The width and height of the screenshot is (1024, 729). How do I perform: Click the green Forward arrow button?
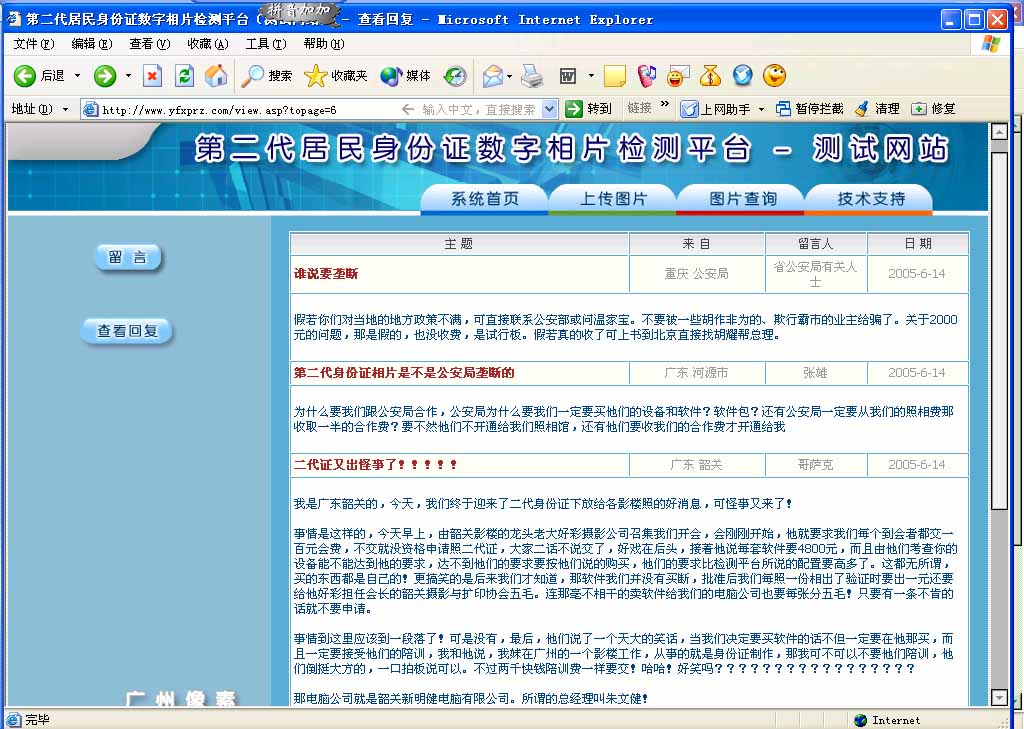104,76
